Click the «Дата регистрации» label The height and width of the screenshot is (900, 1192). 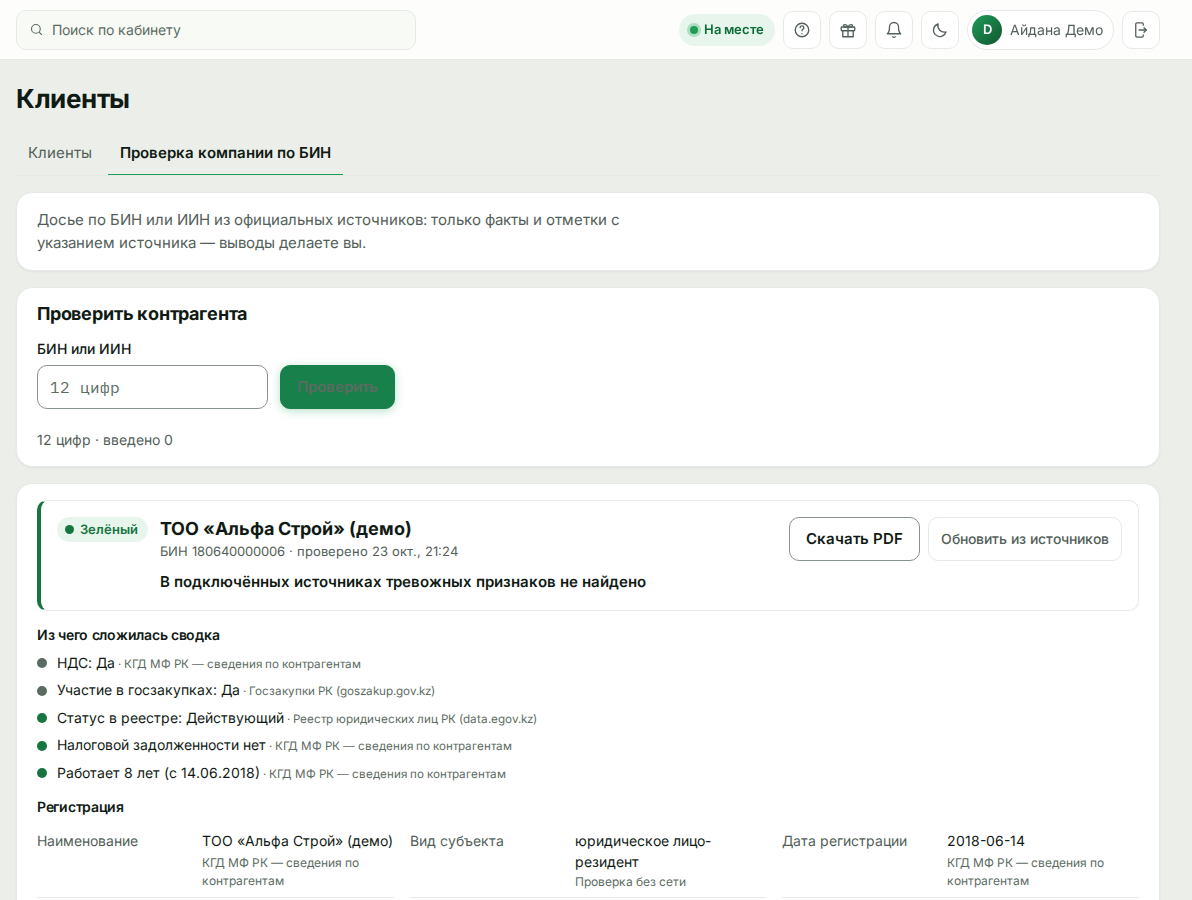pos(845,841)
